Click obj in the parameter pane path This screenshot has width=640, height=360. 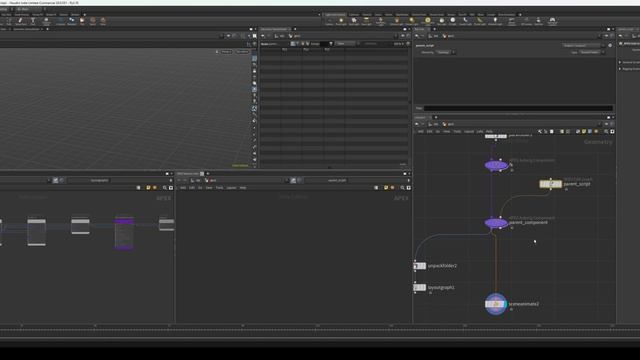click(434, 36)
